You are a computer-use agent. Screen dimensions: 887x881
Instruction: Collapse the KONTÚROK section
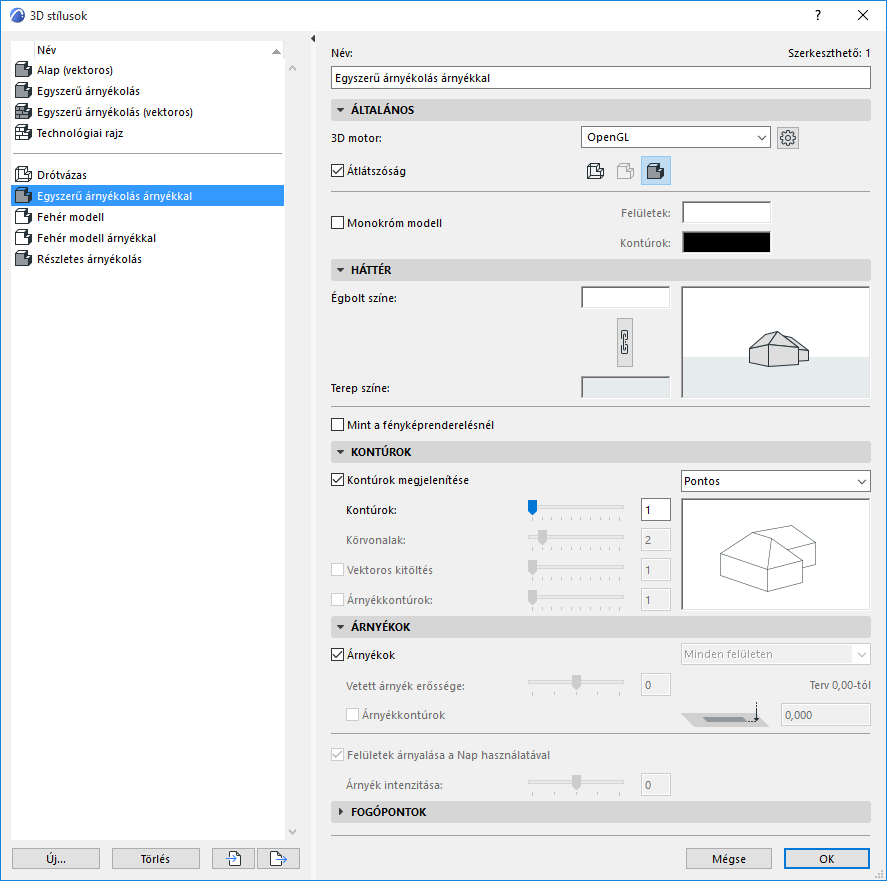[341, 452]
